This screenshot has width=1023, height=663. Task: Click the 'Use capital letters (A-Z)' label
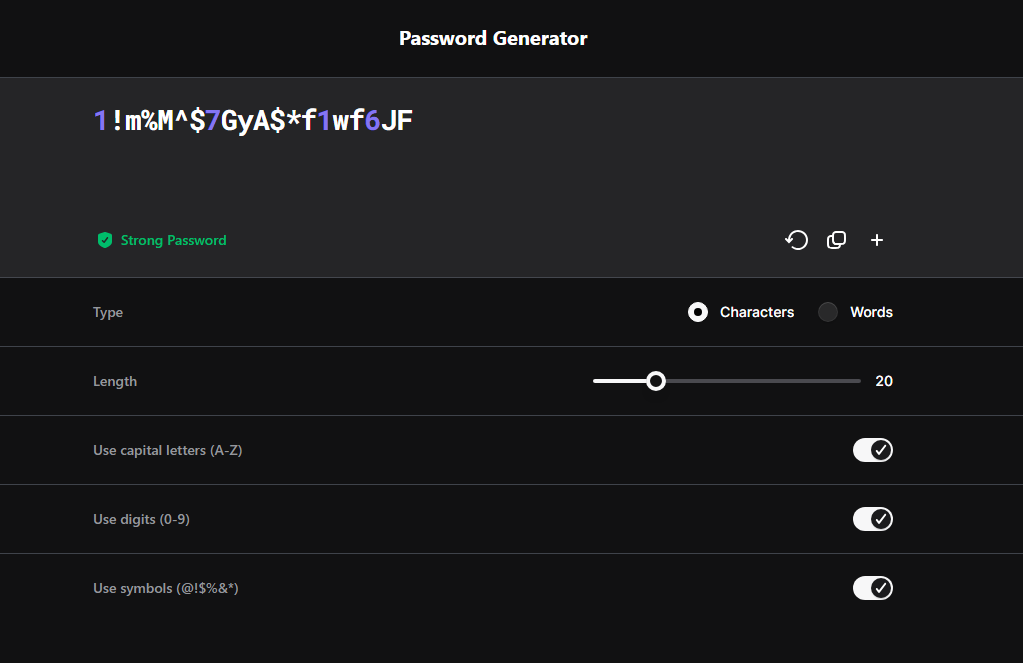coord(167,450)
